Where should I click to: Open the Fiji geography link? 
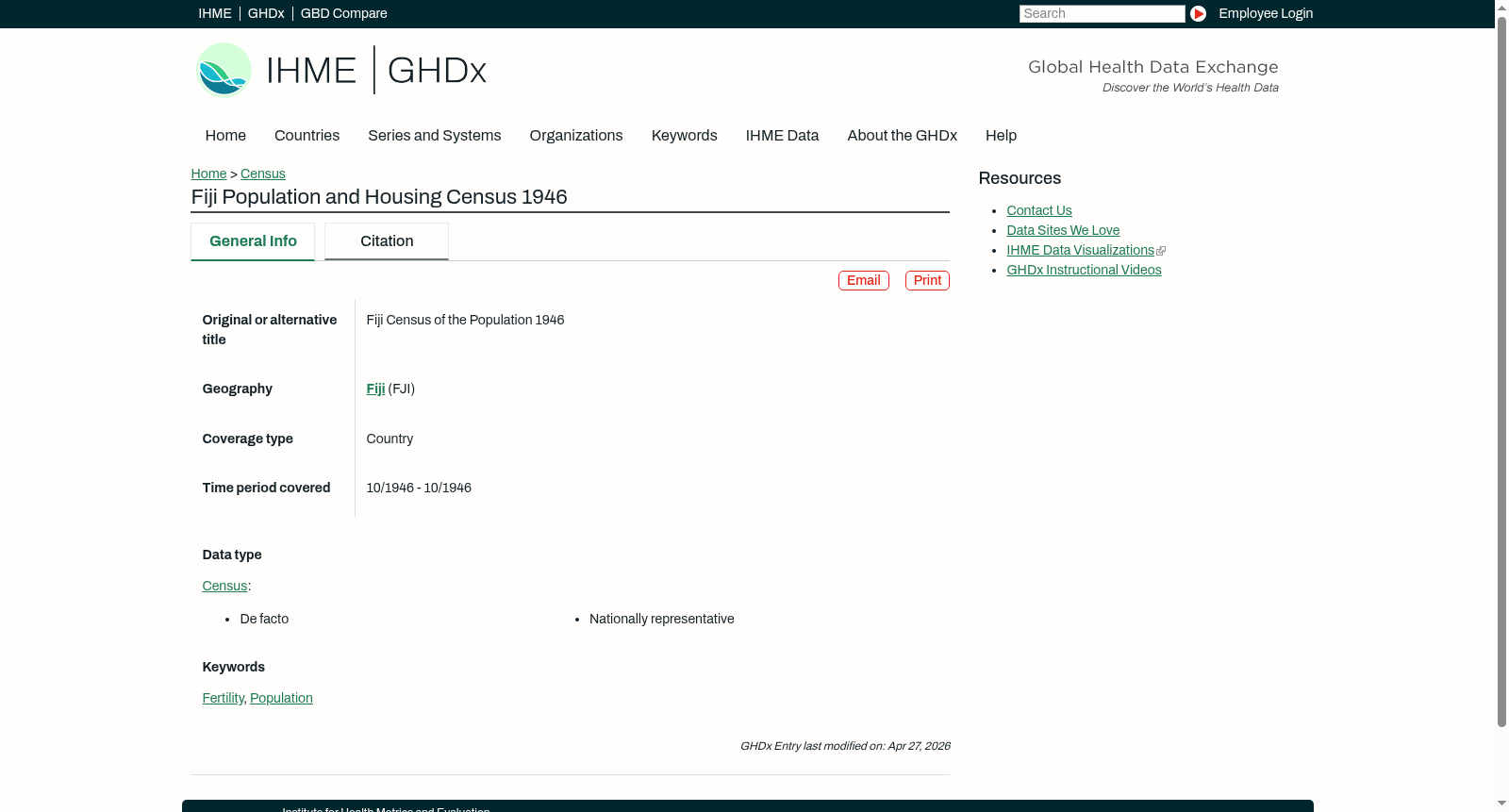[x=375, y=389]
